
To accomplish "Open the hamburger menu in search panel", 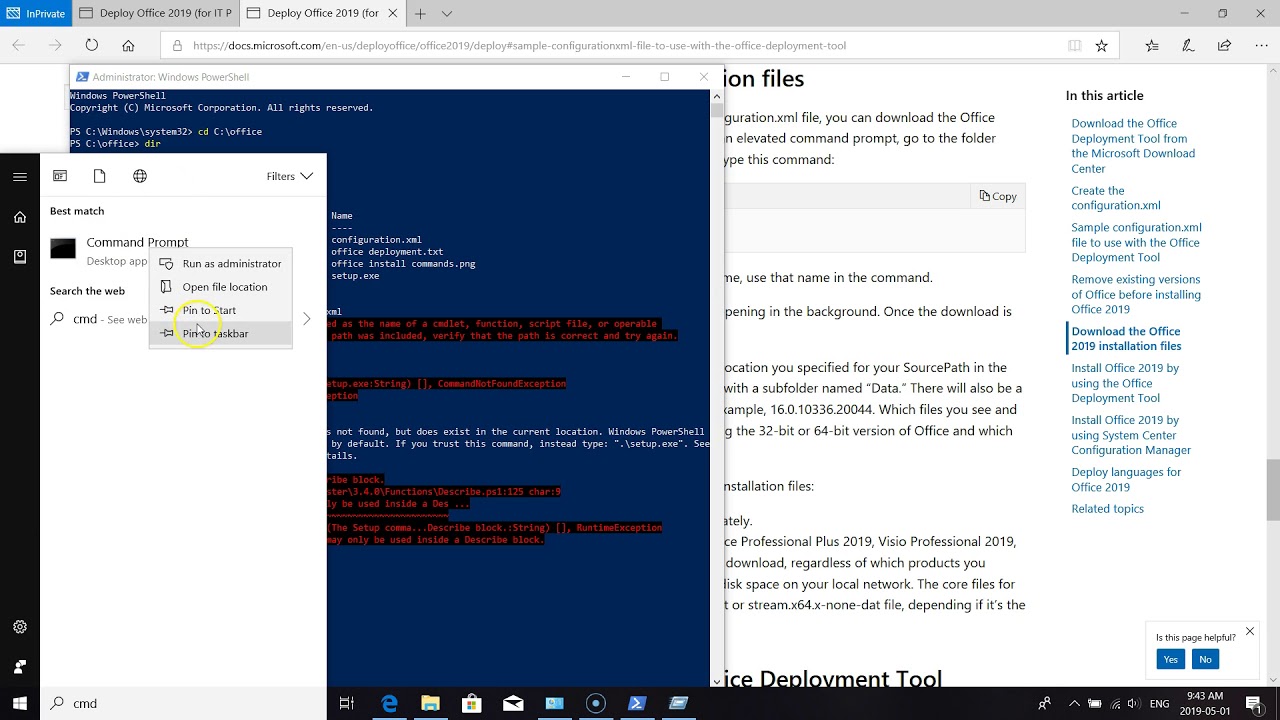I will pos(20,177).
